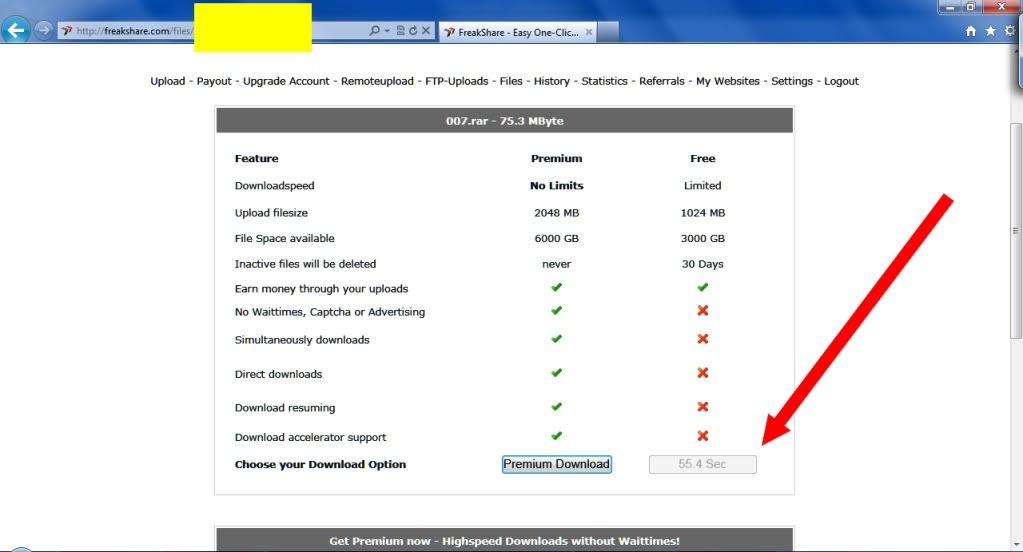Click green check for Earn money Premium

[557, 287]
